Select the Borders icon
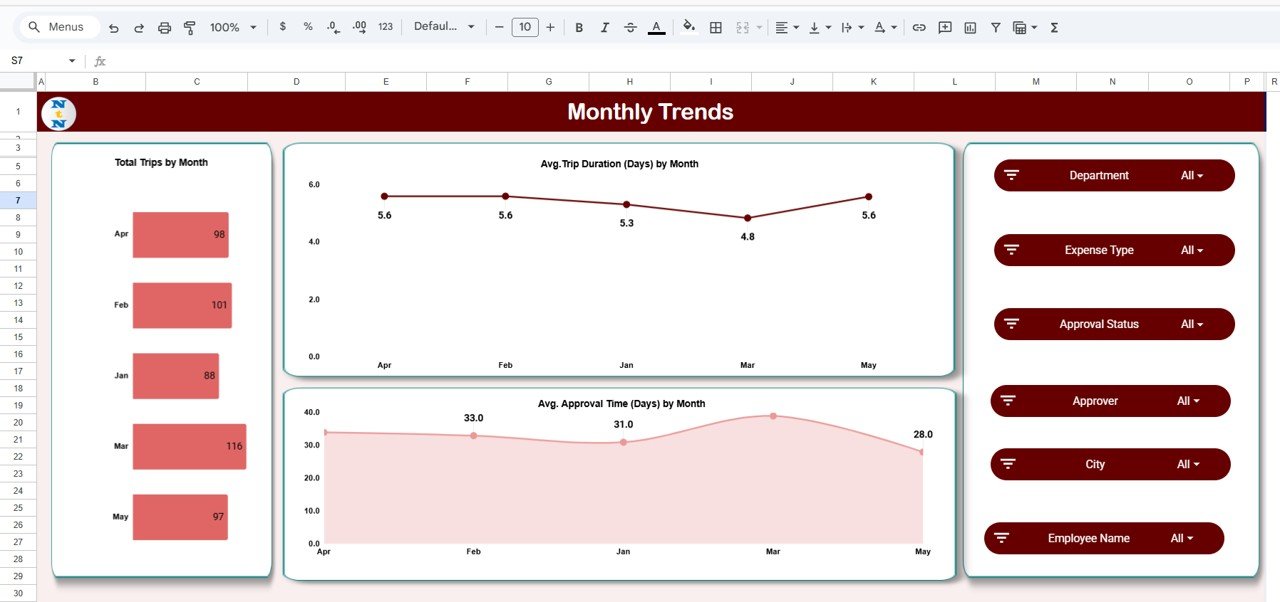 (716, 27)
